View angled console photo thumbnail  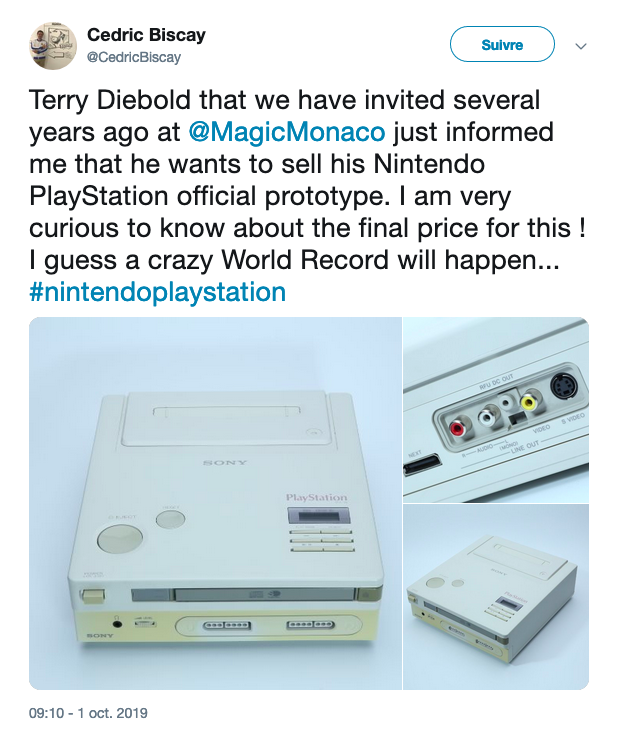click(496, 597)
